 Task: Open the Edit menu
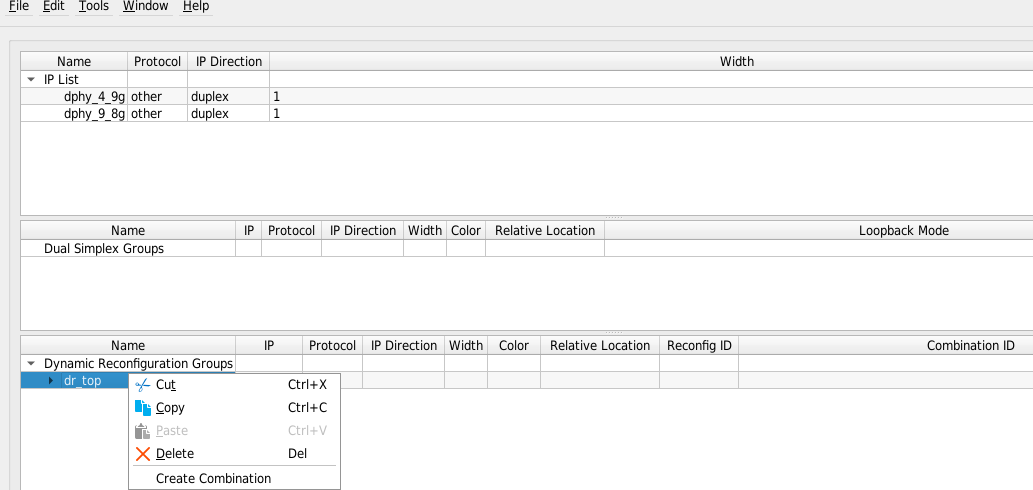[54, 6]
